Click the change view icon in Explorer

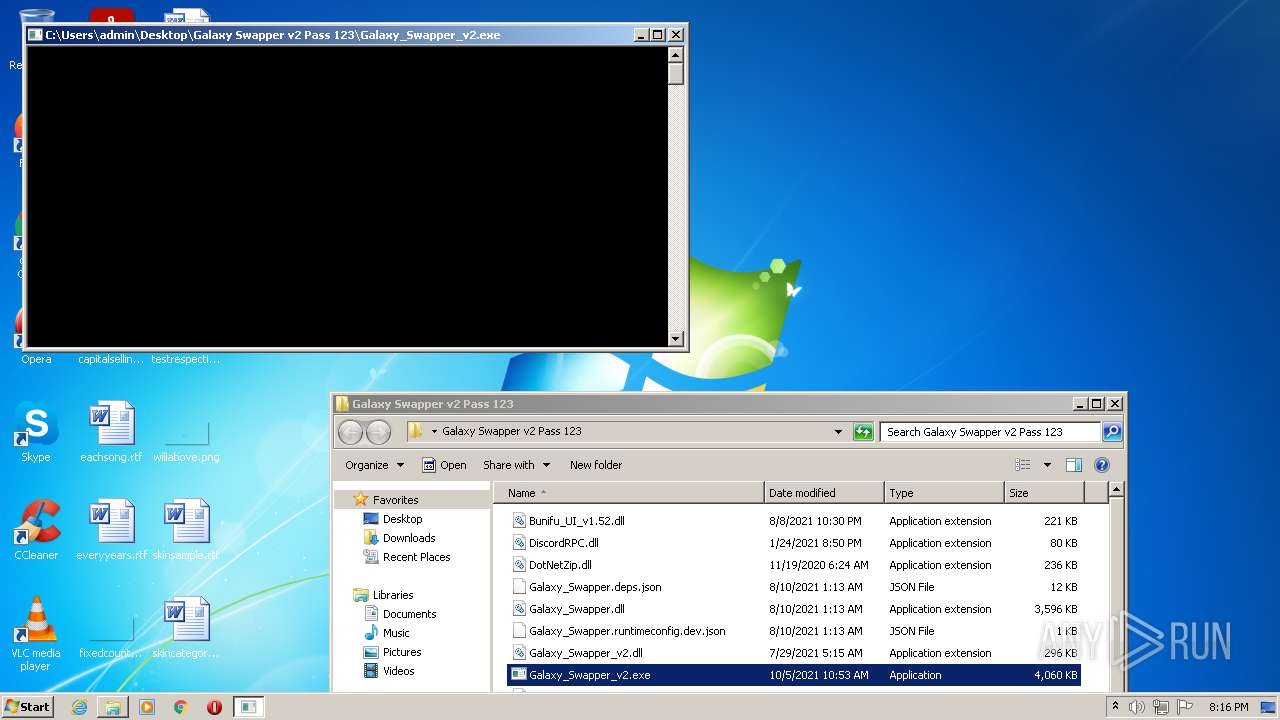[x=1022, y=465]
